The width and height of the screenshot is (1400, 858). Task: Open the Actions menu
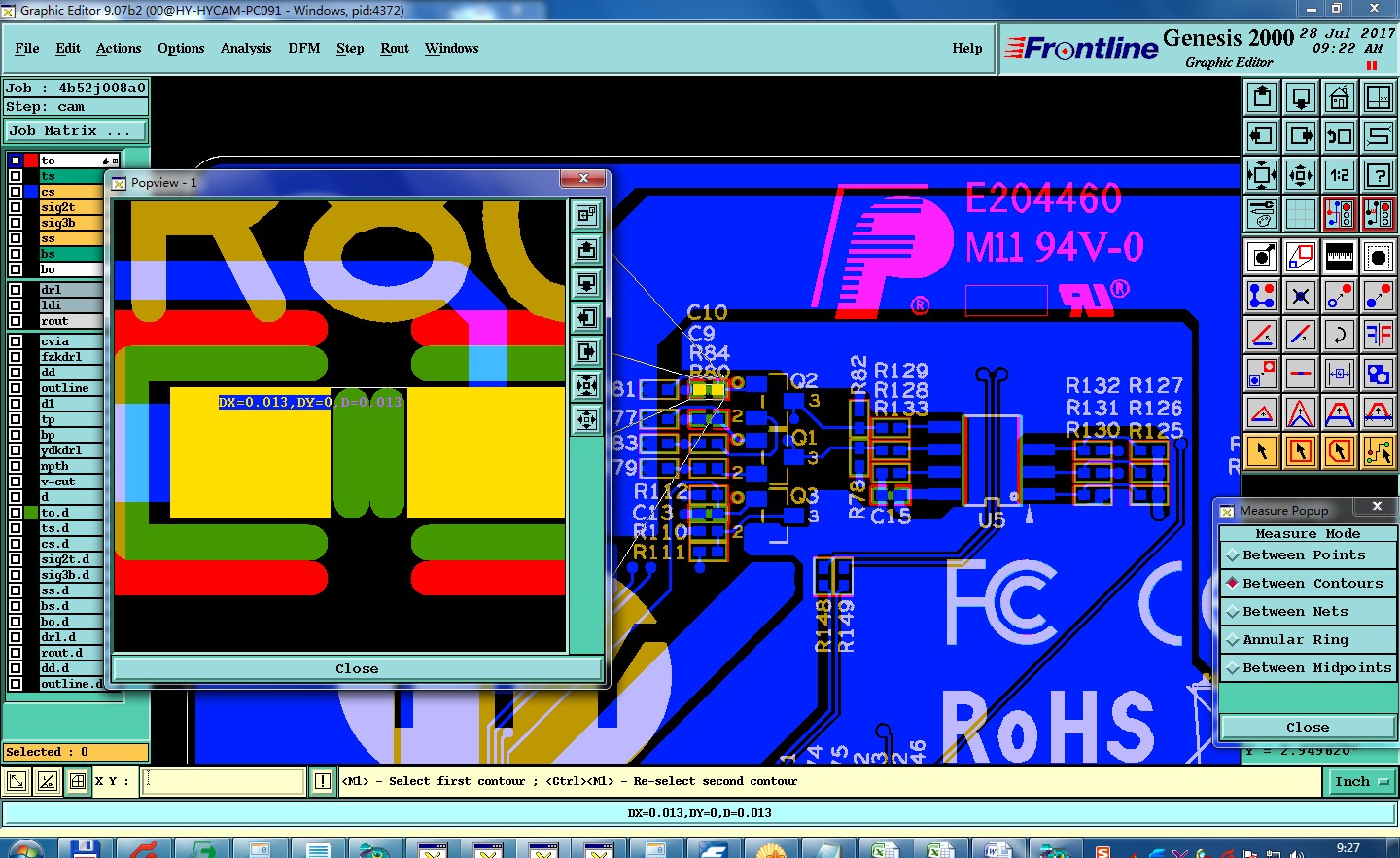(119, 48)
